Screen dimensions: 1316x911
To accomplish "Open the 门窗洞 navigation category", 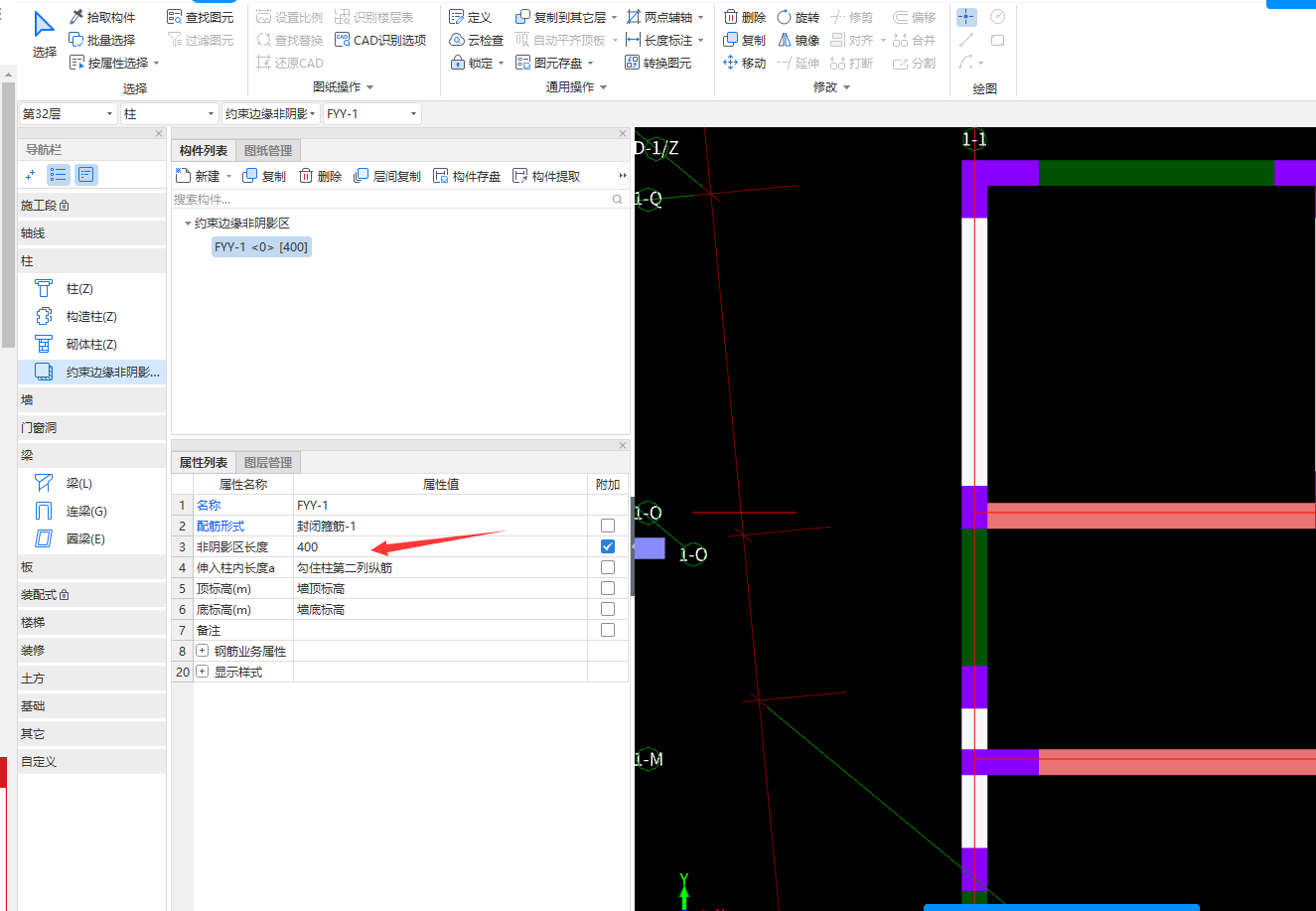I will [x=91, y=428].
